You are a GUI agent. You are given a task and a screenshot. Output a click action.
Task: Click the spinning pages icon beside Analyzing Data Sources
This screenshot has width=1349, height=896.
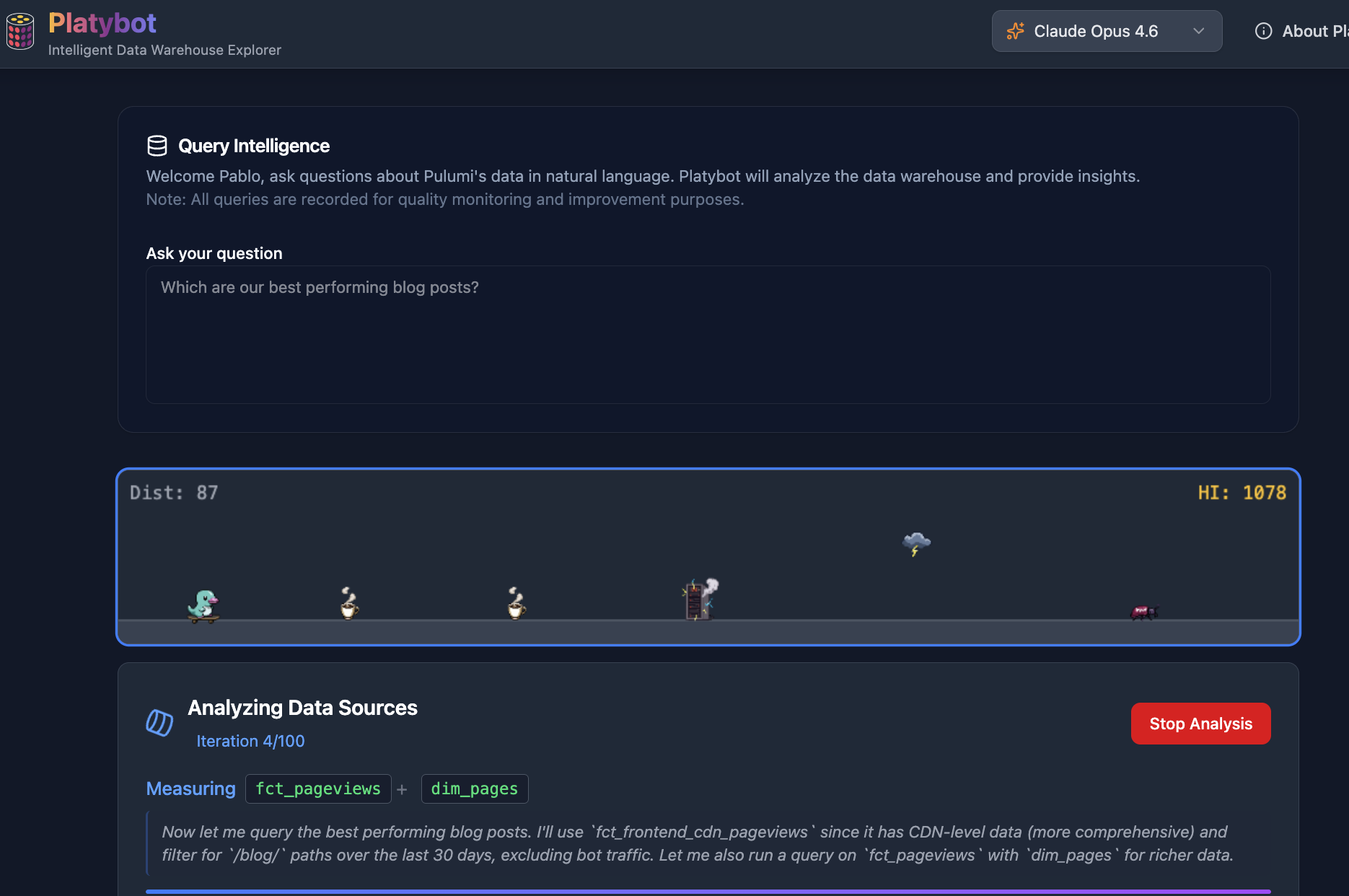[x=159, y=724]
